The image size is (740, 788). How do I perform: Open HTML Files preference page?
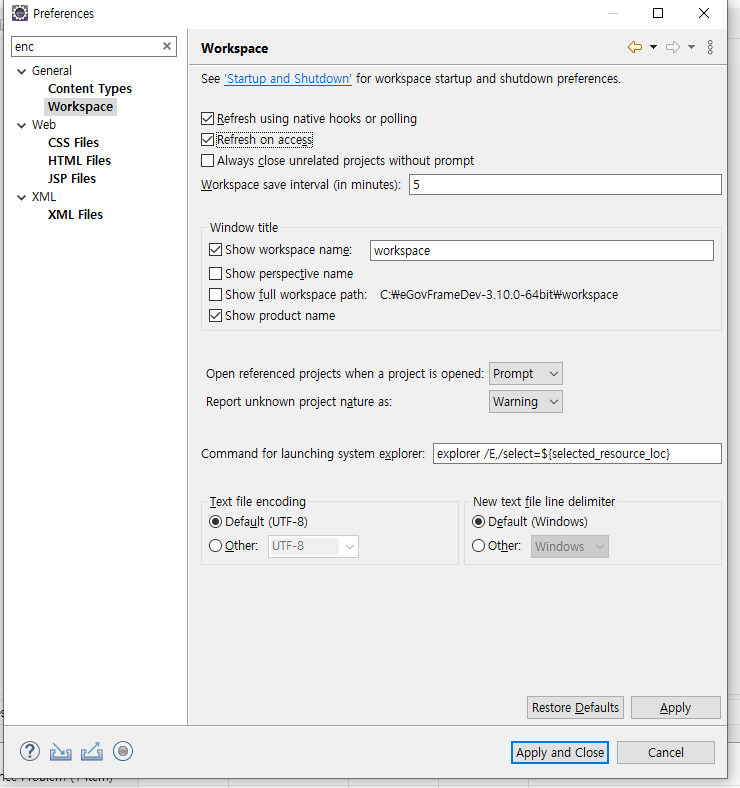click(79, 161)
